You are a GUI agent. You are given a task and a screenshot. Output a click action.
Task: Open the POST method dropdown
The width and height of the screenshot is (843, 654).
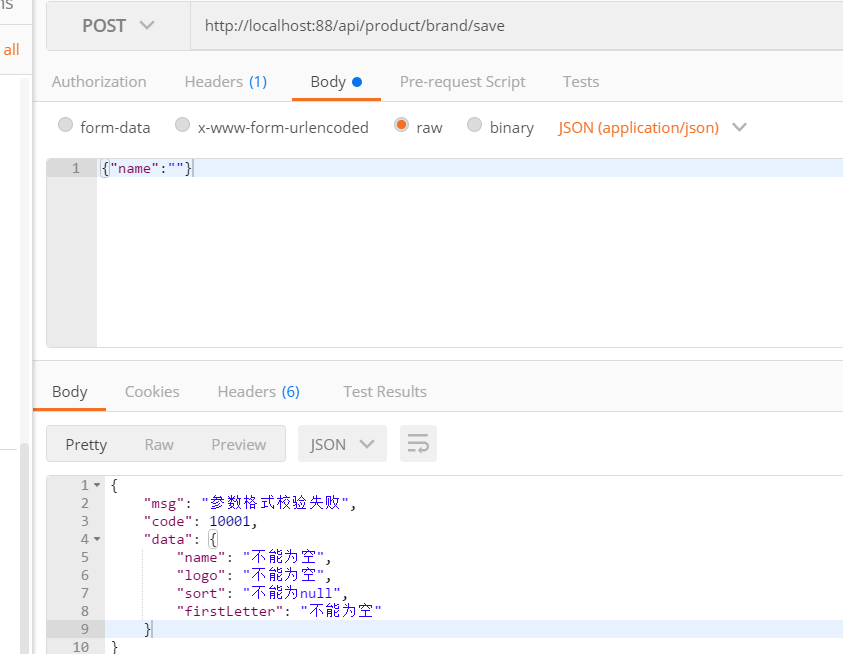click(x=118, y=26)
